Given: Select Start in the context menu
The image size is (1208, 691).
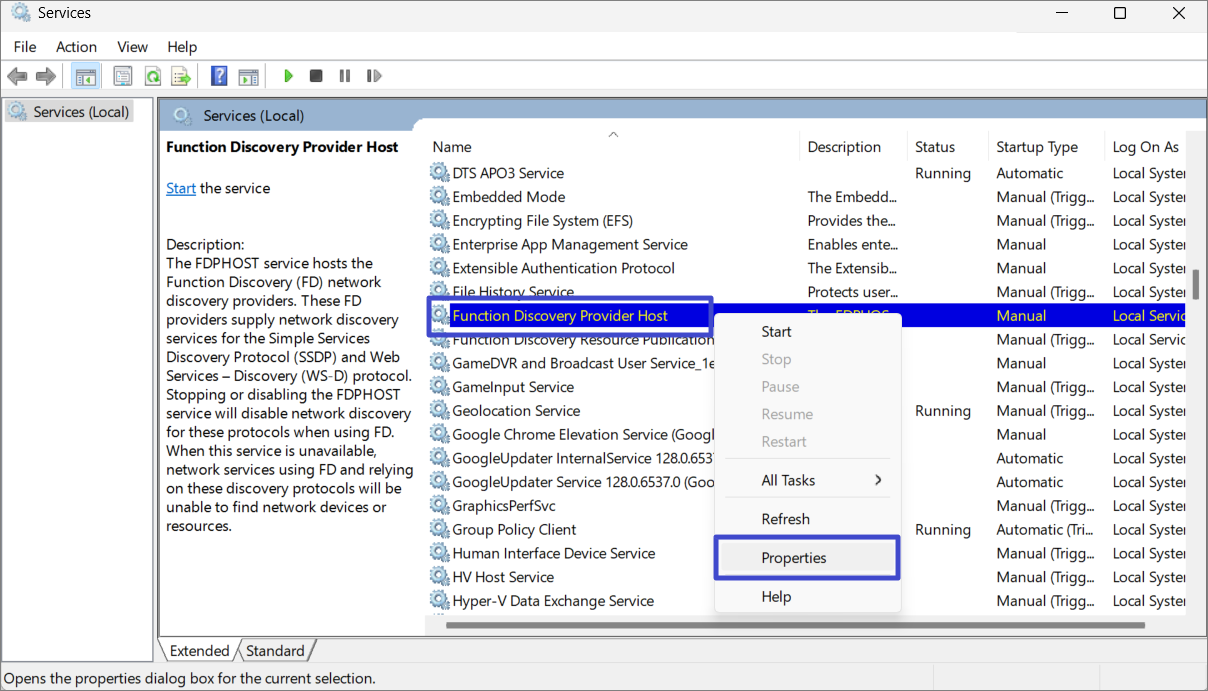Looking at the screenshot, I should 776,332.
